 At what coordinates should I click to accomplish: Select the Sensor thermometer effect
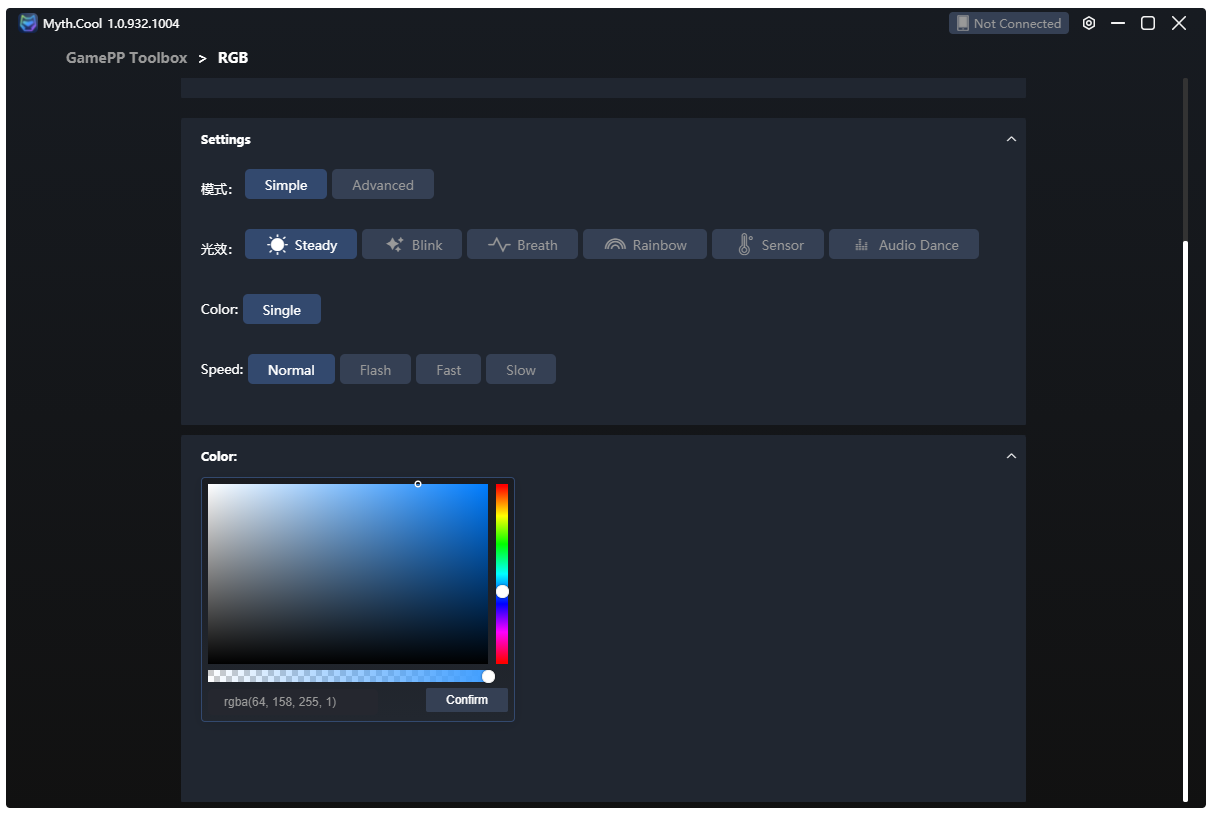coord(768,245)
